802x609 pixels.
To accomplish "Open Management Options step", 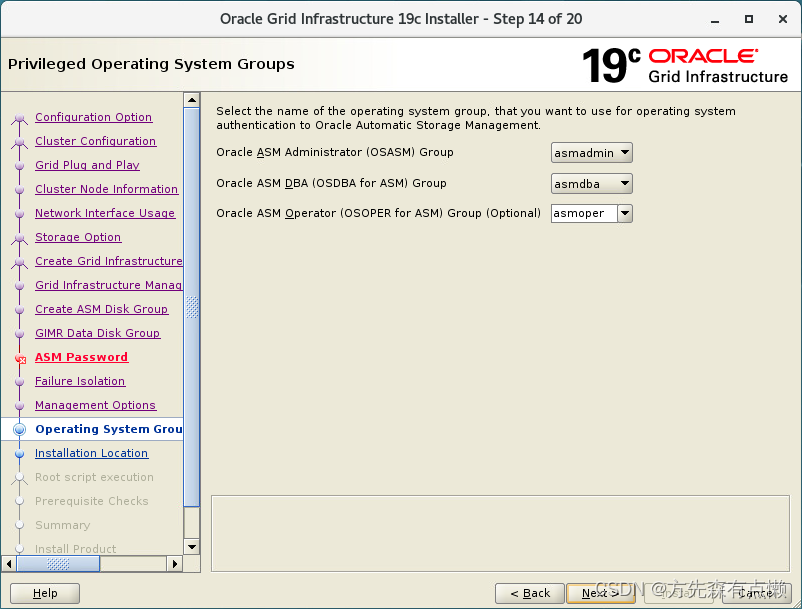I will [95, 405].
